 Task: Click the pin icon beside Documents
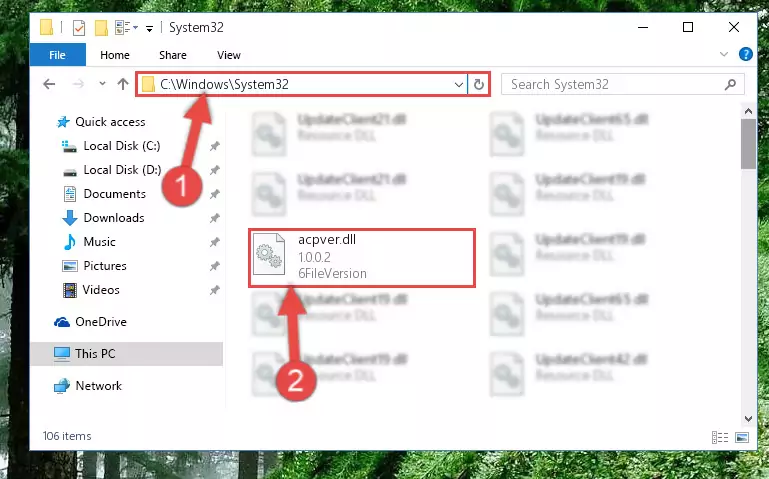pos(214,194)
